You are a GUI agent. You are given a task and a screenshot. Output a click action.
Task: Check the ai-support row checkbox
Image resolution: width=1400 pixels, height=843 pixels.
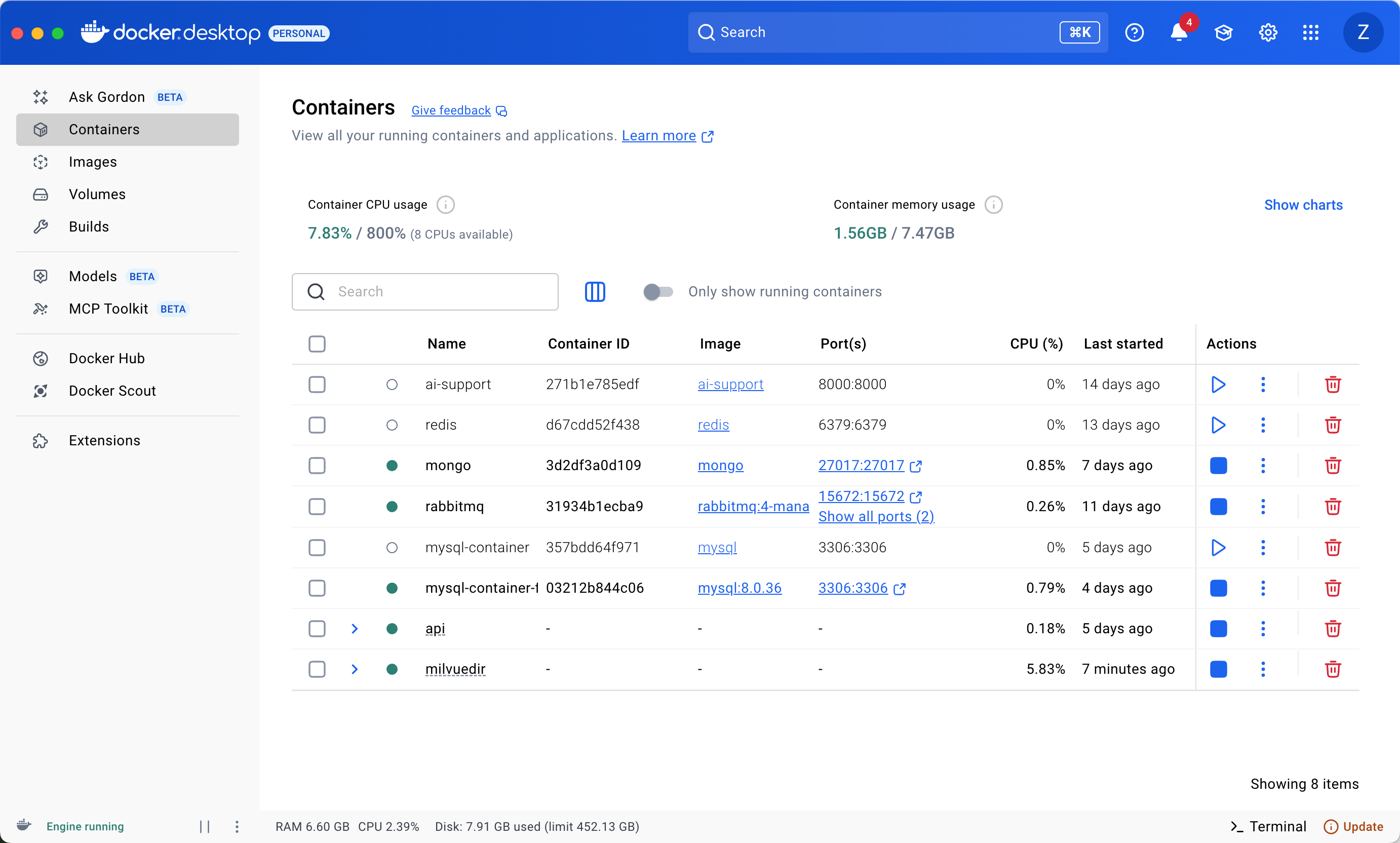click(x=317, y=385)
